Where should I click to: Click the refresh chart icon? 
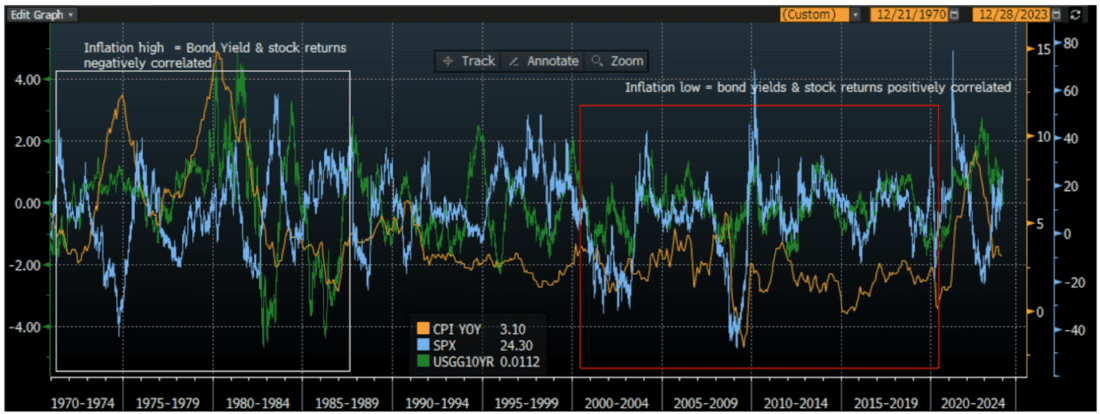click(1075, 15)
